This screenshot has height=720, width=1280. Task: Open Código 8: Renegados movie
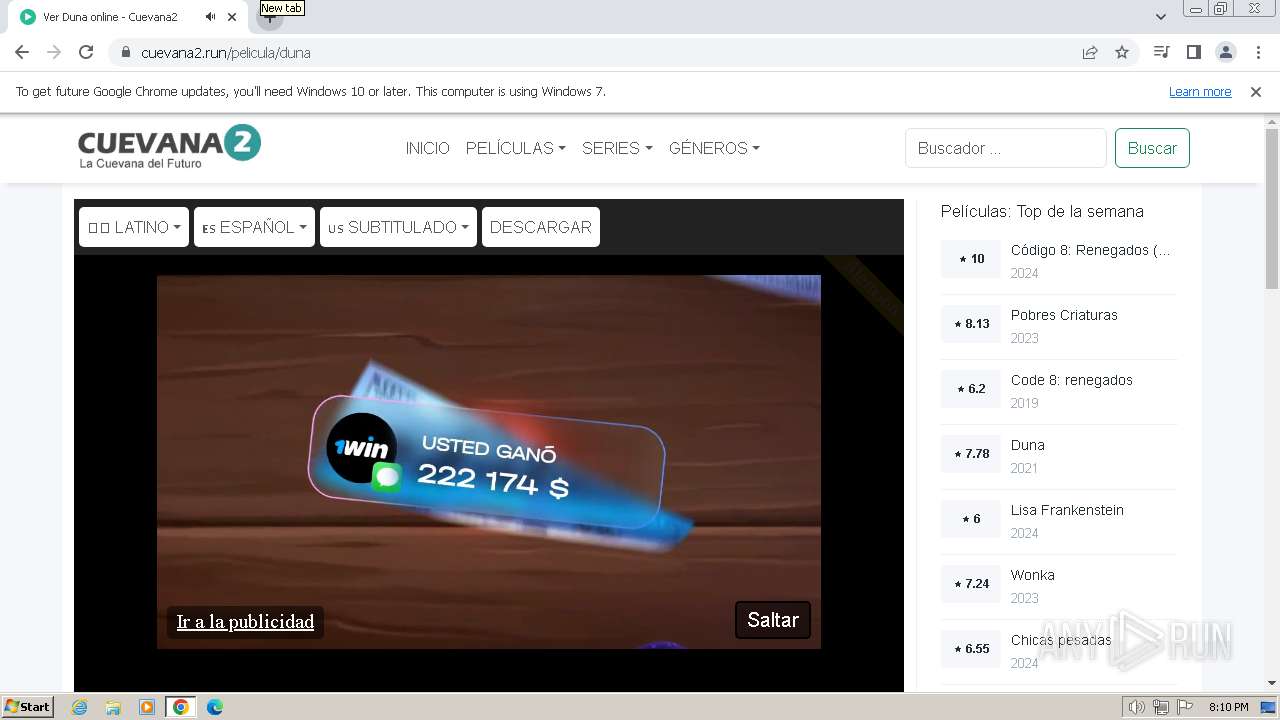(1090, 250)
